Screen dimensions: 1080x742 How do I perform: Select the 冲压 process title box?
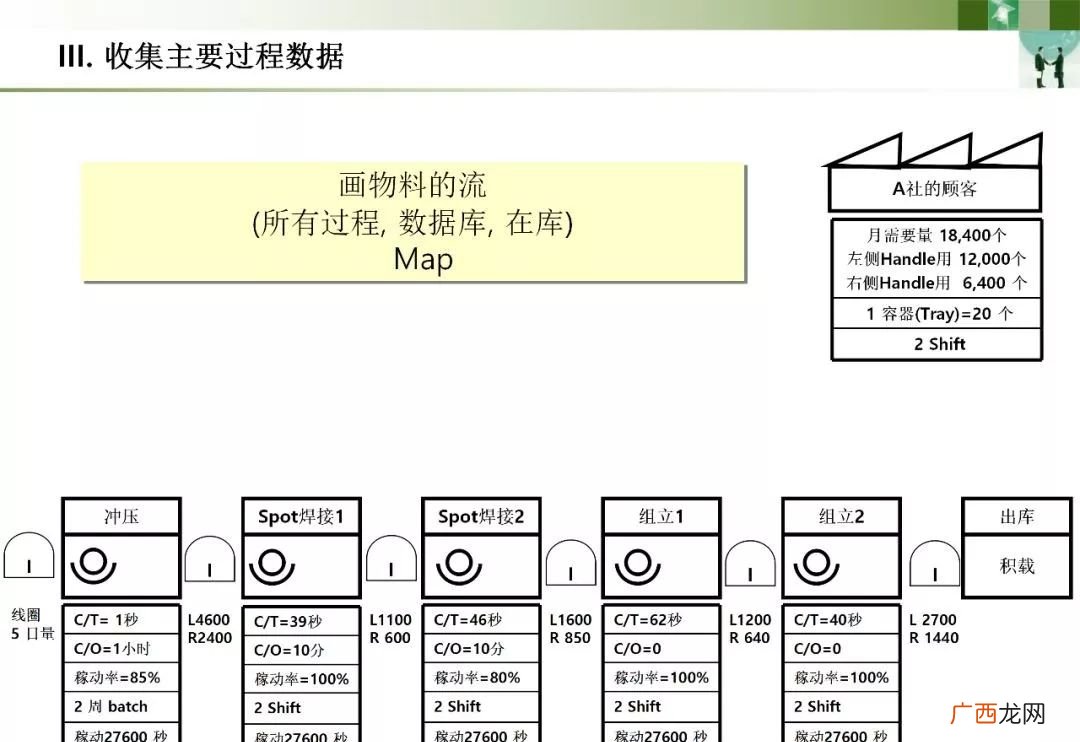(x=121, y=516)
